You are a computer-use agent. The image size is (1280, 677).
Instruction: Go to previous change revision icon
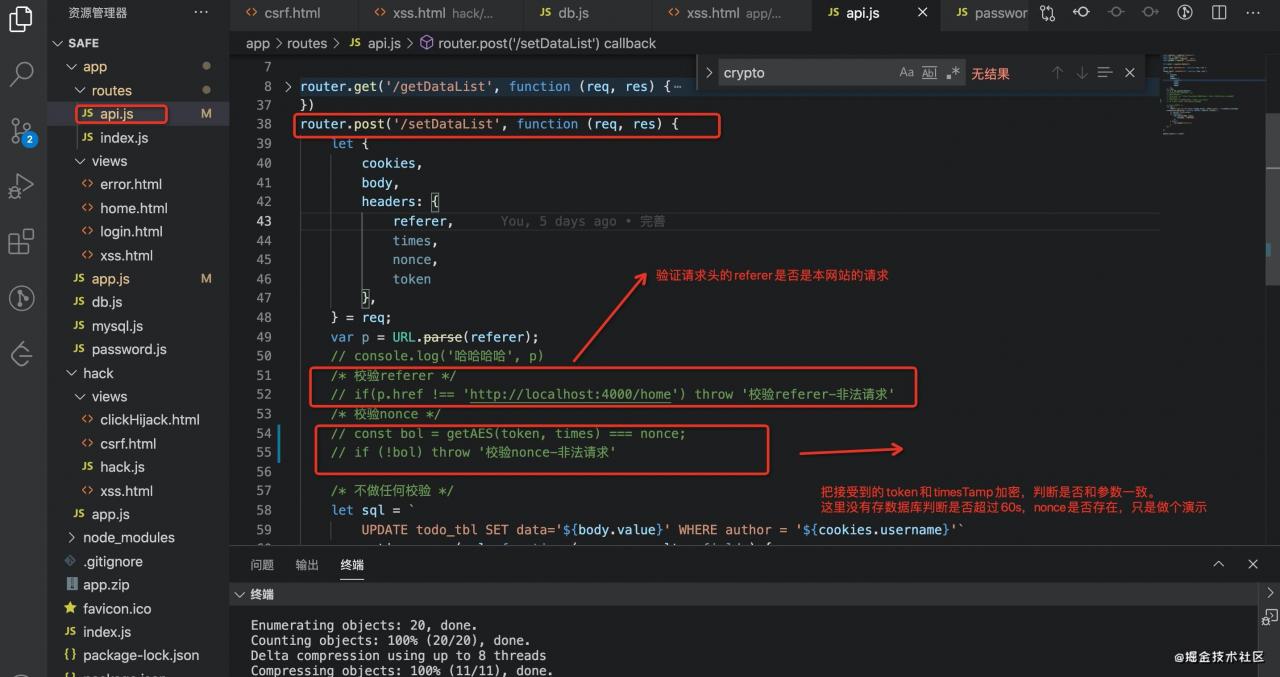1081,13
